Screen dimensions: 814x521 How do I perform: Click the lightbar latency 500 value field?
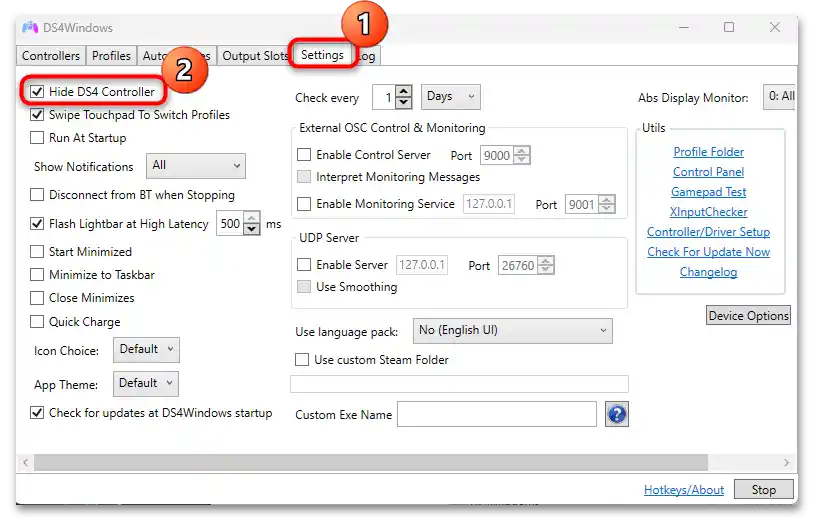(230, 224)
